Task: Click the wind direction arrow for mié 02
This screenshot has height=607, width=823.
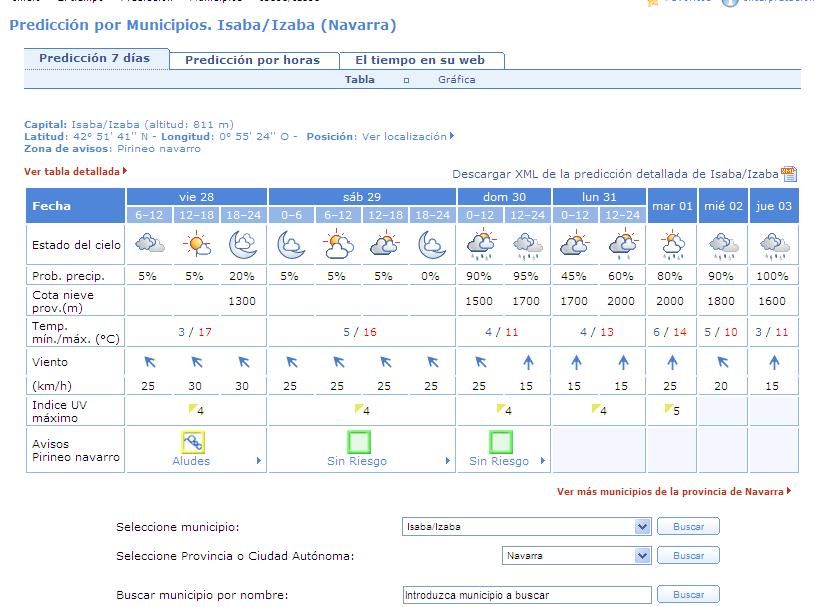Action: pos(723,362)
